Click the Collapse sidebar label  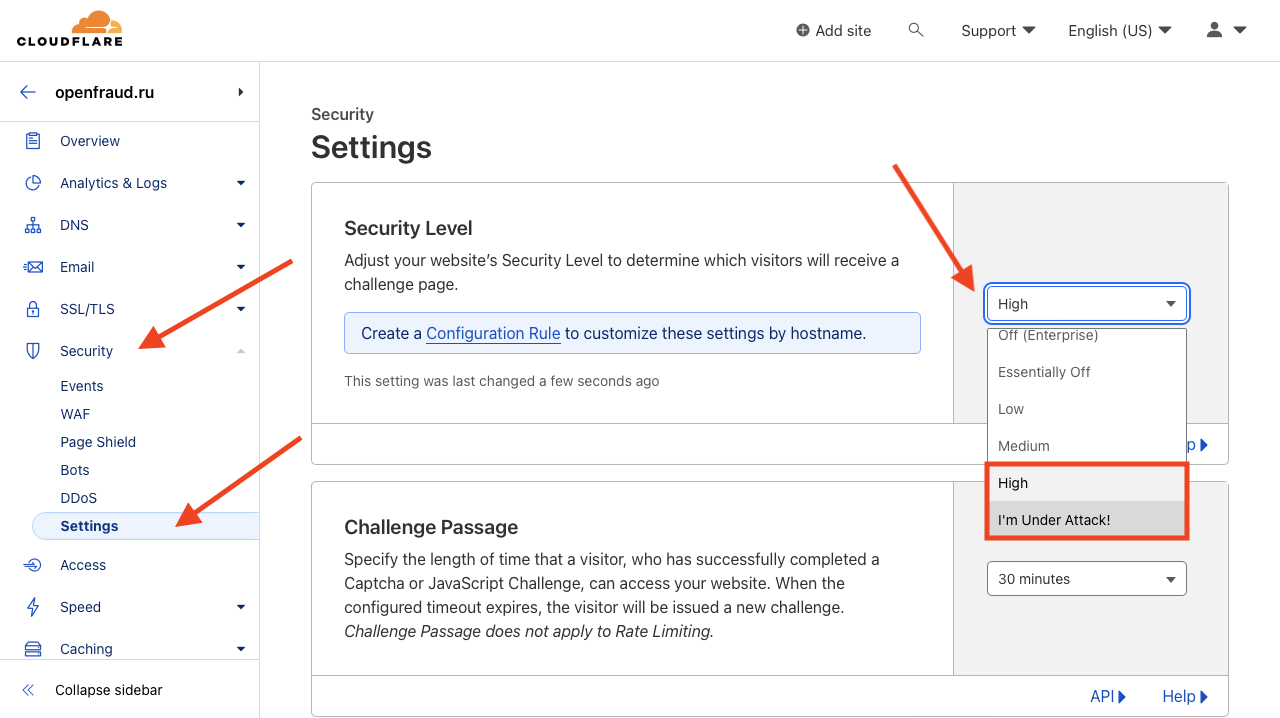[x=108, y=690]
